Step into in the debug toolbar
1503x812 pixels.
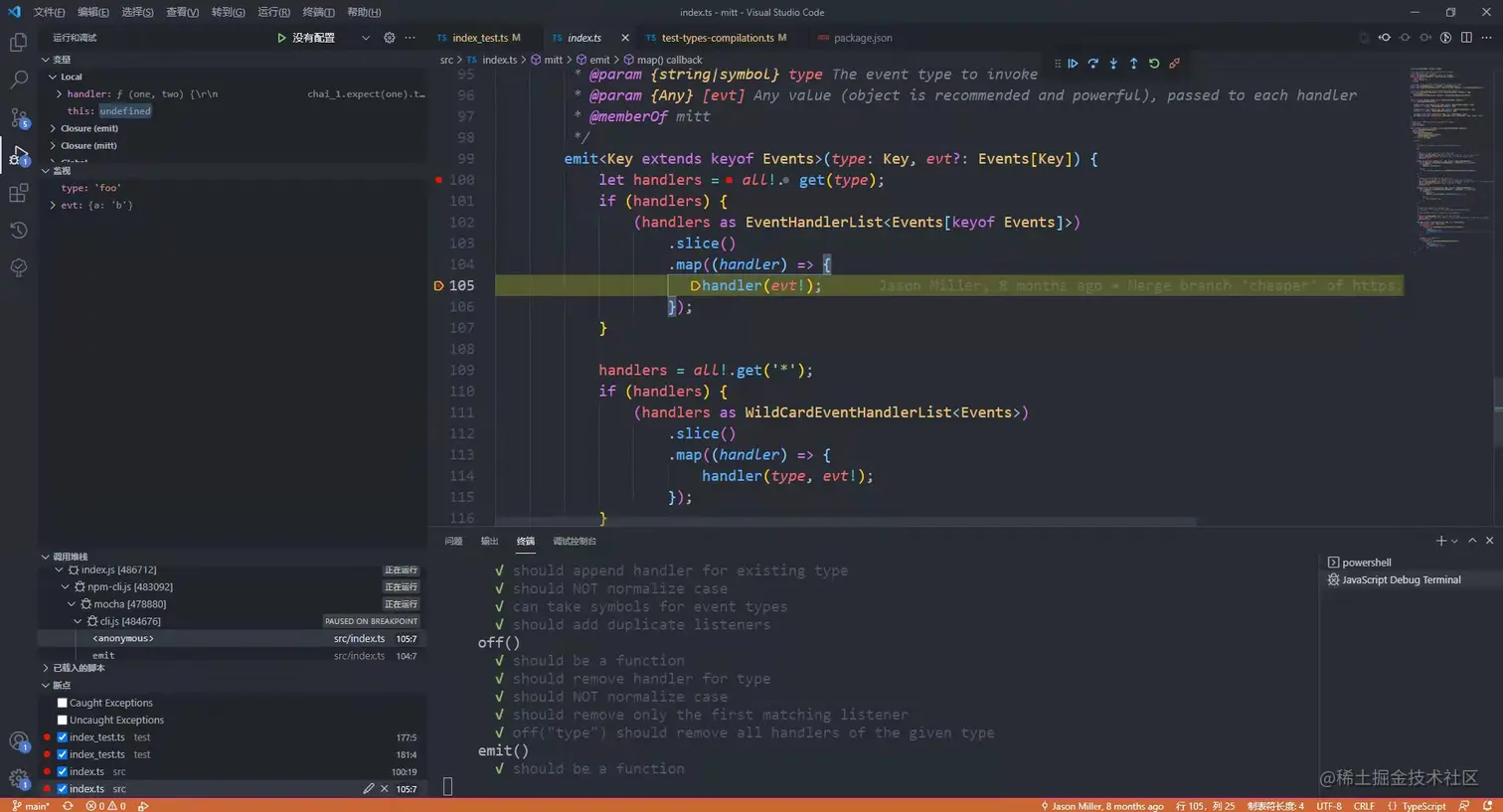1113,64
